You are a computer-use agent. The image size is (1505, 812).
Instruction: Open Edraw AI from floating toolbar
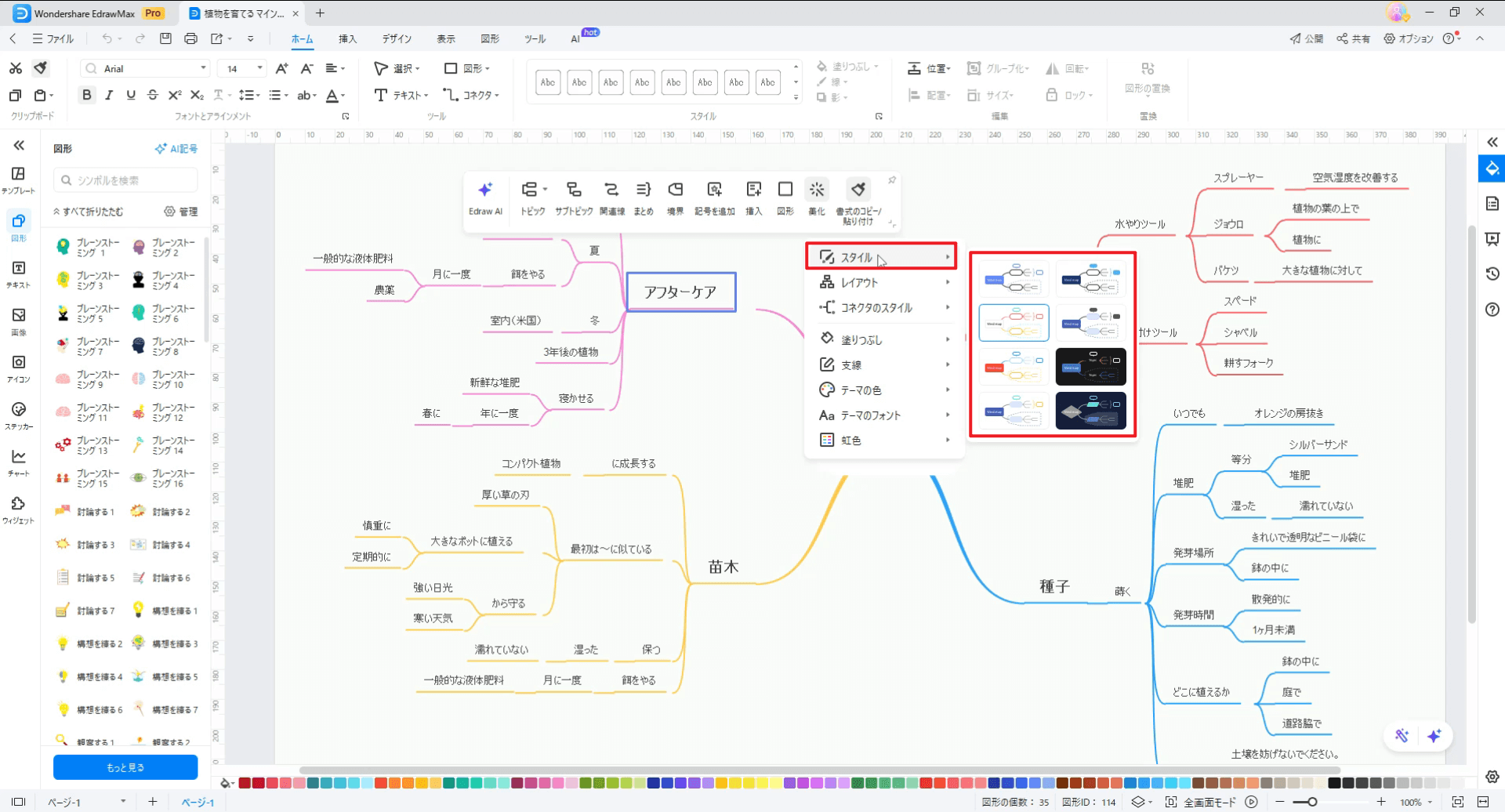tap(485, 198)
